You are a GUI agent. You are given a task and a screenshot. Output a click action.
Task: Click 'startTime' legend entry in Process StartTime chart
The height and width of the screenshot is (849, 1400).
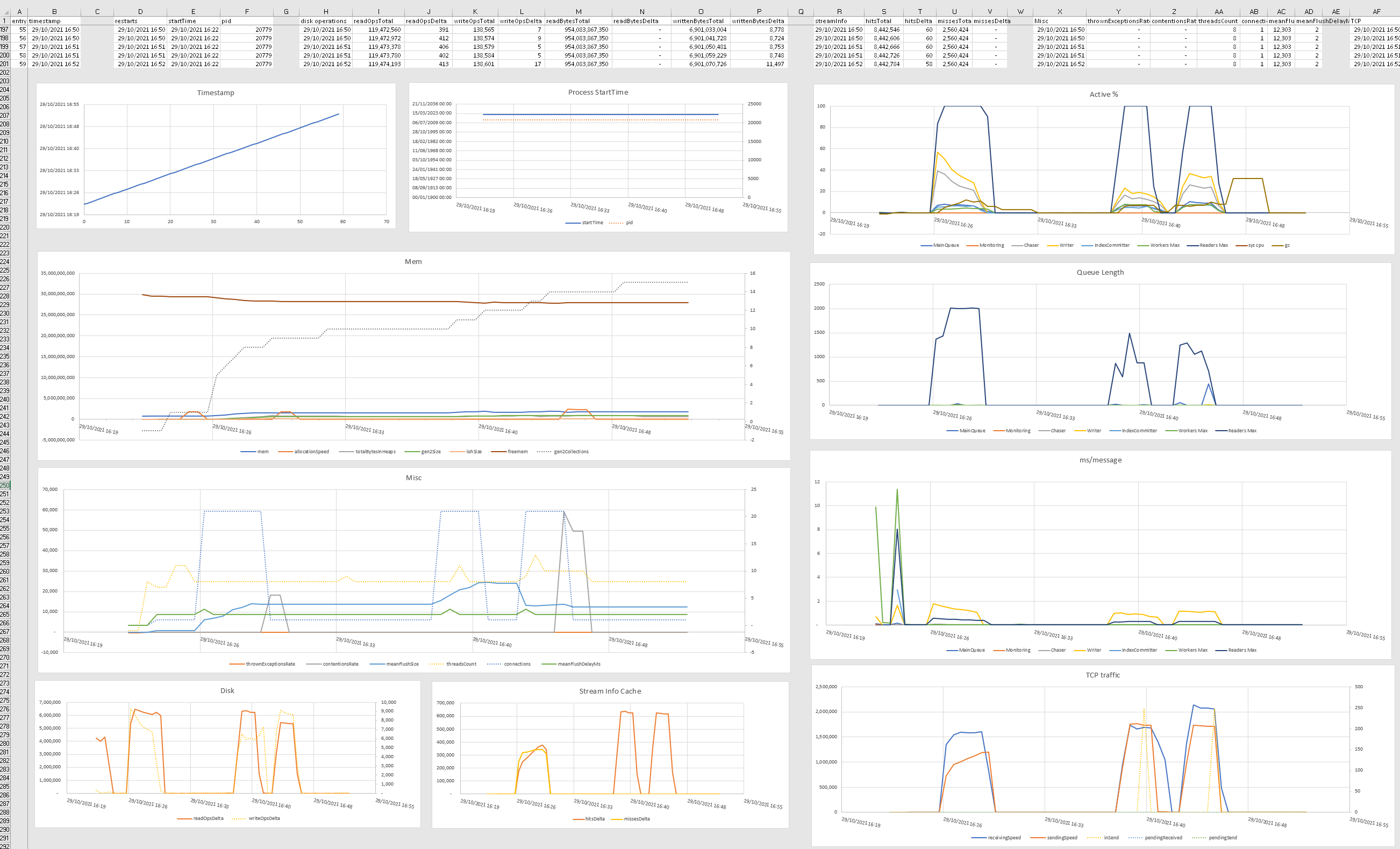584,223
